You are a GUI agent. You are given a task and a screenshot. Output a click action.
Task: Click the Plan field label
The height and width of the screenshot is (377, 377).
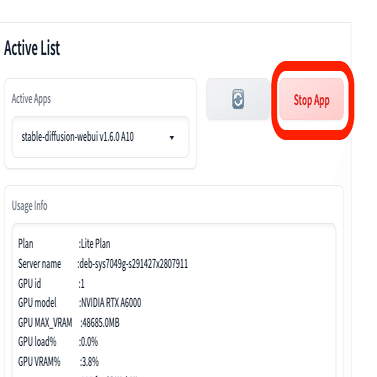click(26, 244)
